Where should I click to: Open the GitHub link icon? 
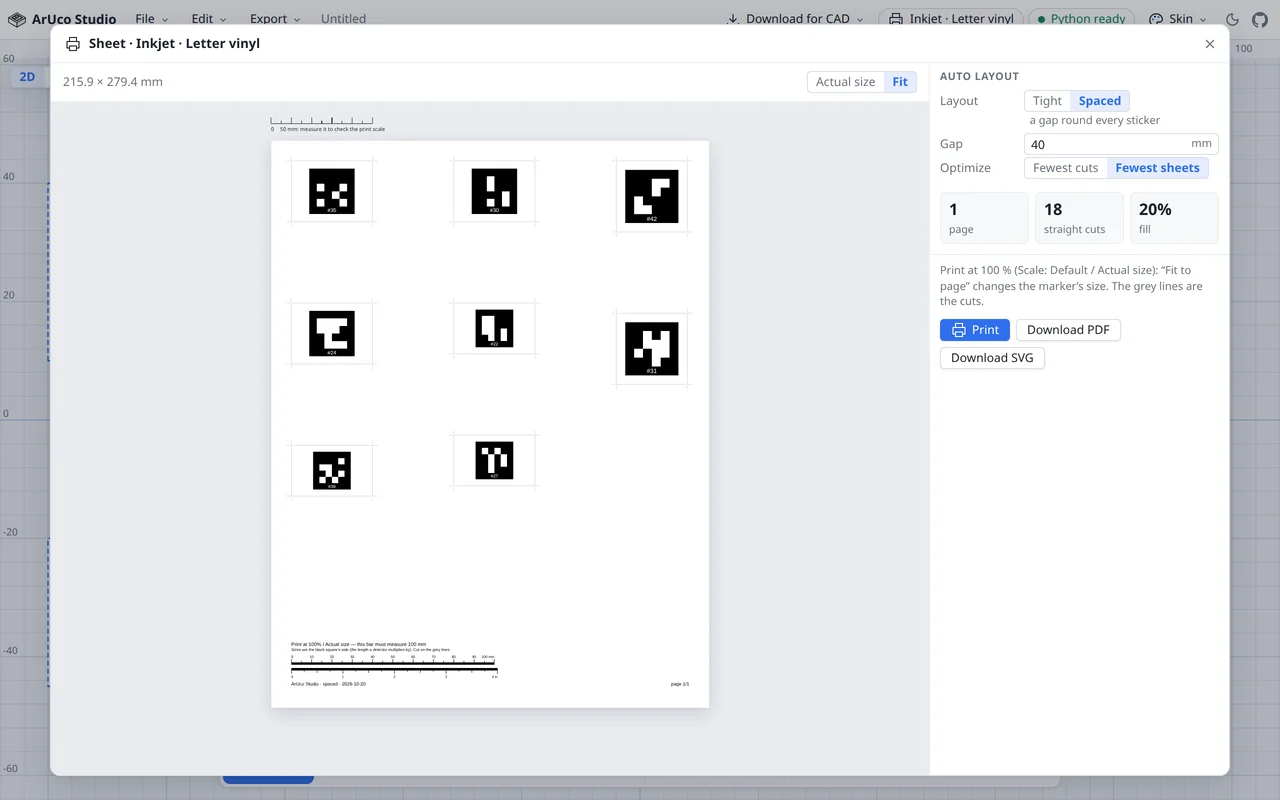coord(1260,19)
